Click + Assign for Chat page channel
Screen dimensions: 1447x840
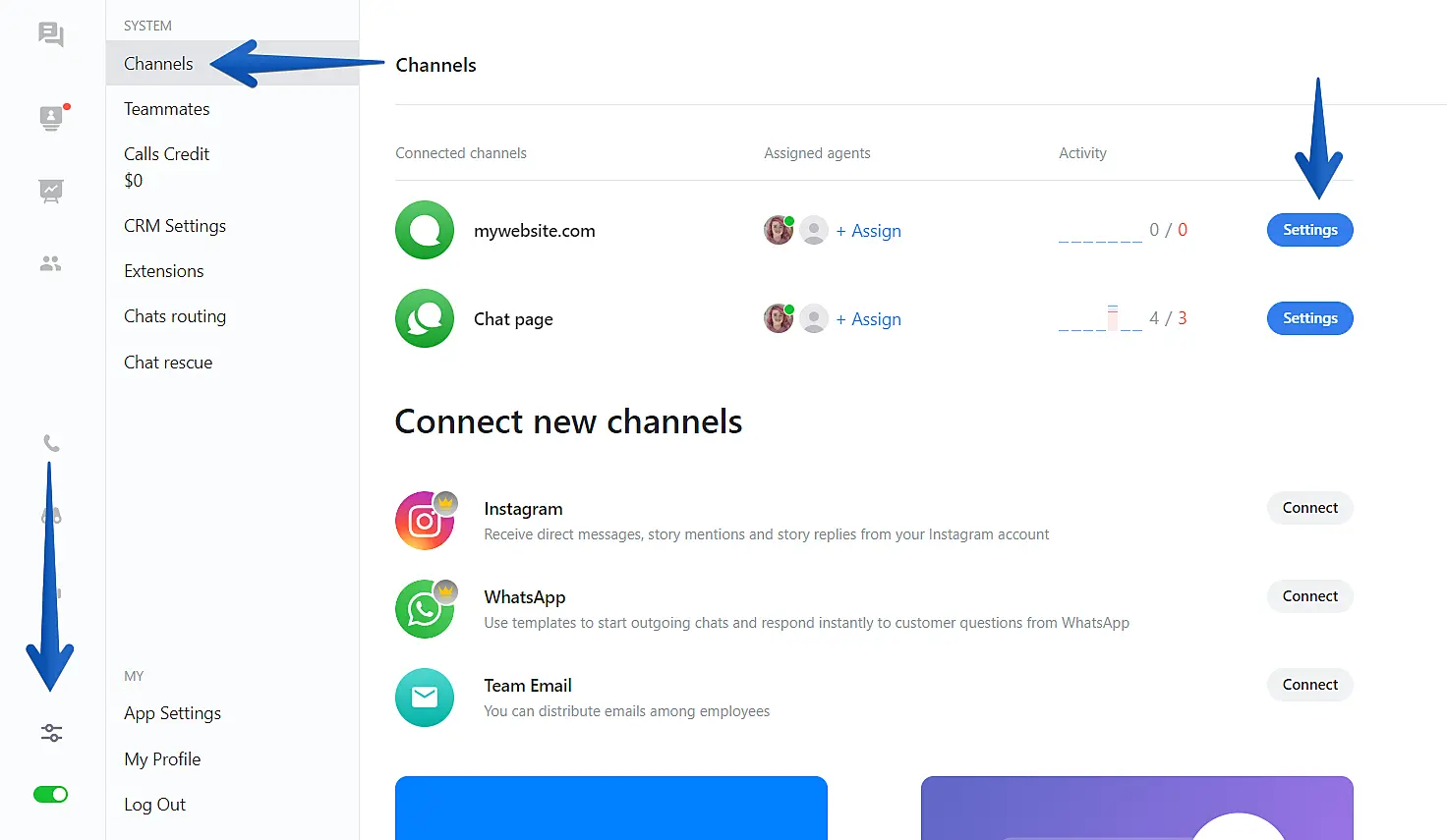pyautogui.click(x=868, y=319)
